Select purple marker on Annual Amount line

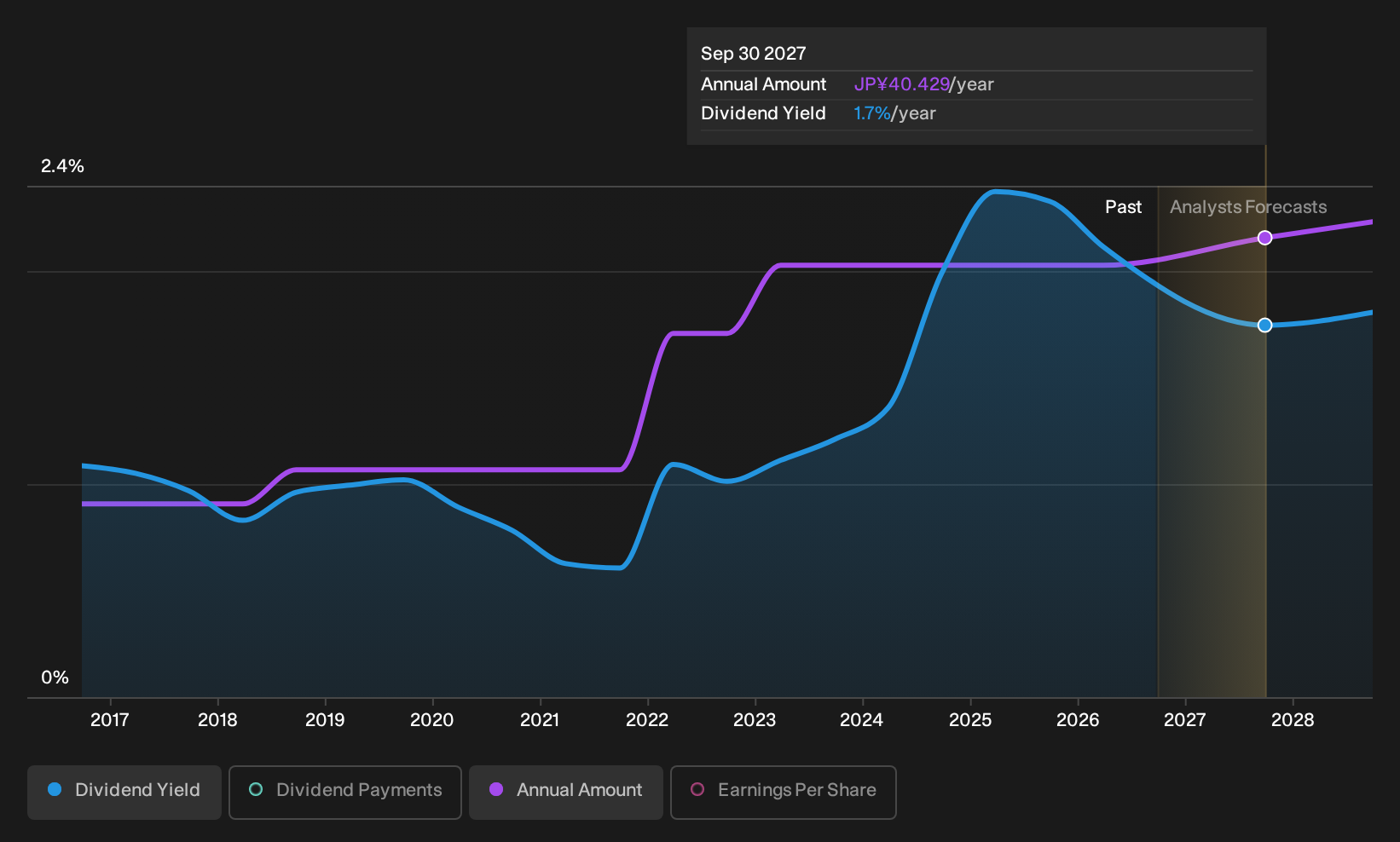(x=1265, y=238)
